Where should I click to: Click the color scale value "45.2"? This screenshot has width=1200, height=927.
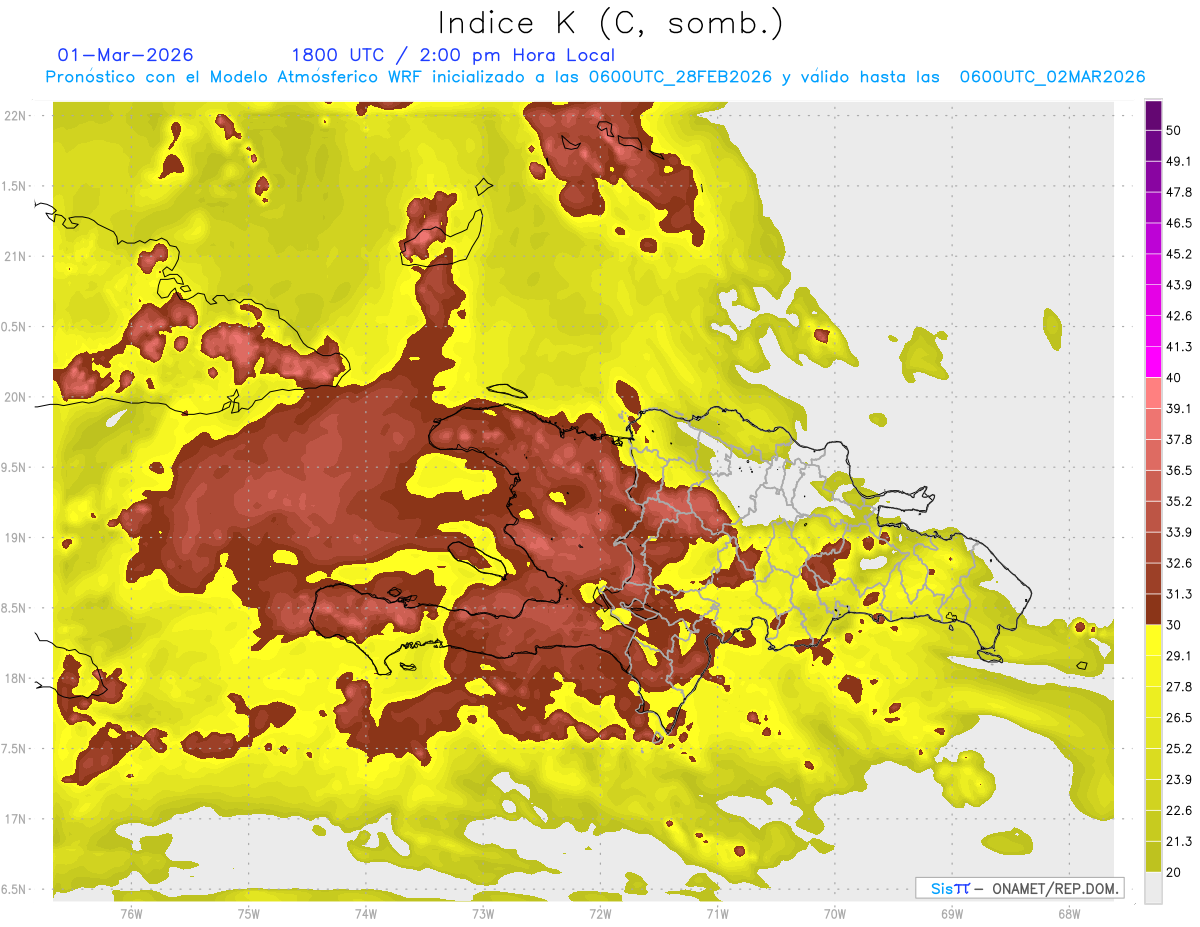(x=1179, y=254)
